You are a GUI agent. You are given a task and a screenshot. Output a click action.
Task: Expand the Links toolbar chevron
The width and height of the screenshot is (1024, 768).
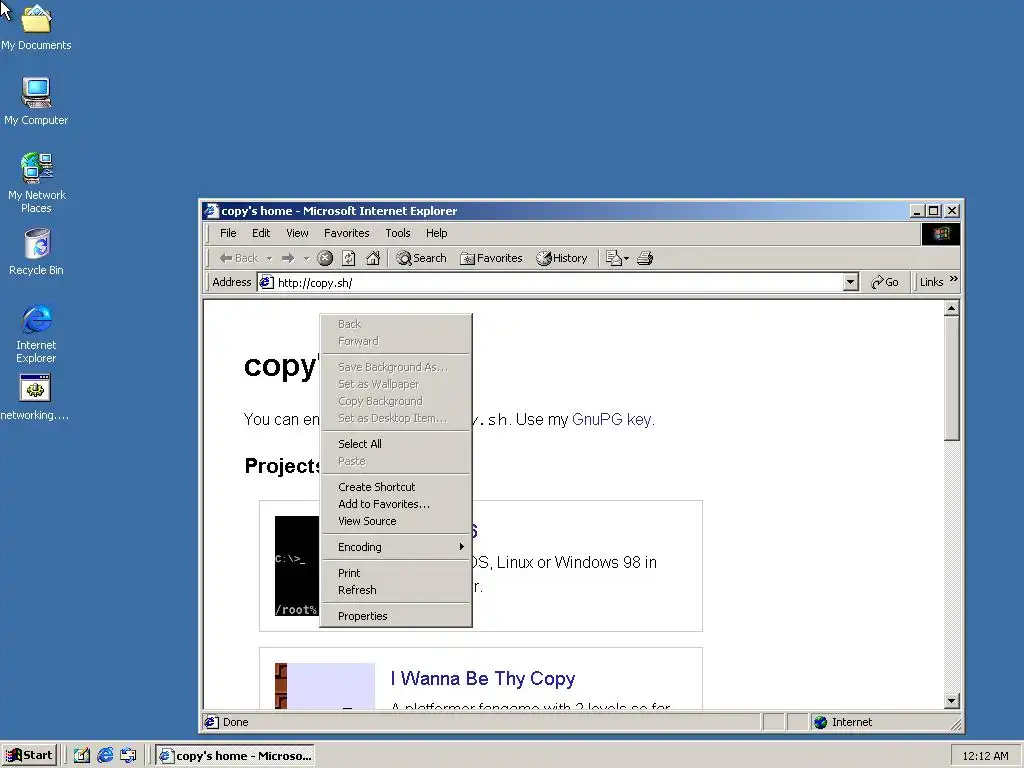[954, 280]
